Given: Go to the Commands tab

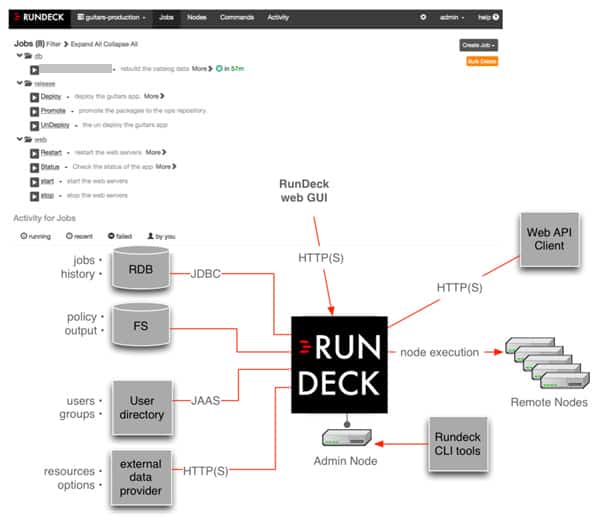Looking at the screenshot, I should coord(237,17).
